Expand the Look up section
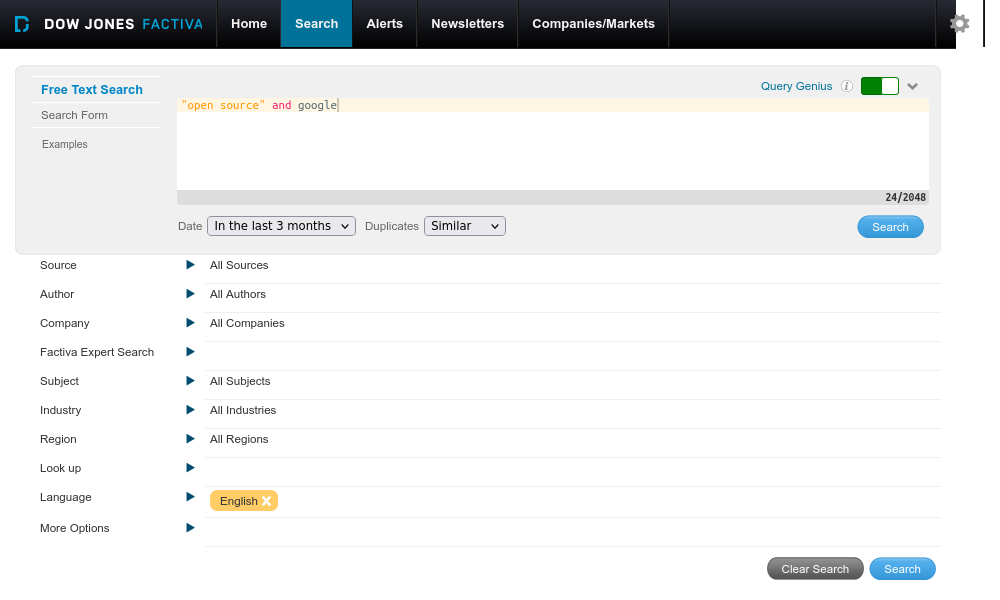This screenshot has height=600, width=1000. click(190, 468)
